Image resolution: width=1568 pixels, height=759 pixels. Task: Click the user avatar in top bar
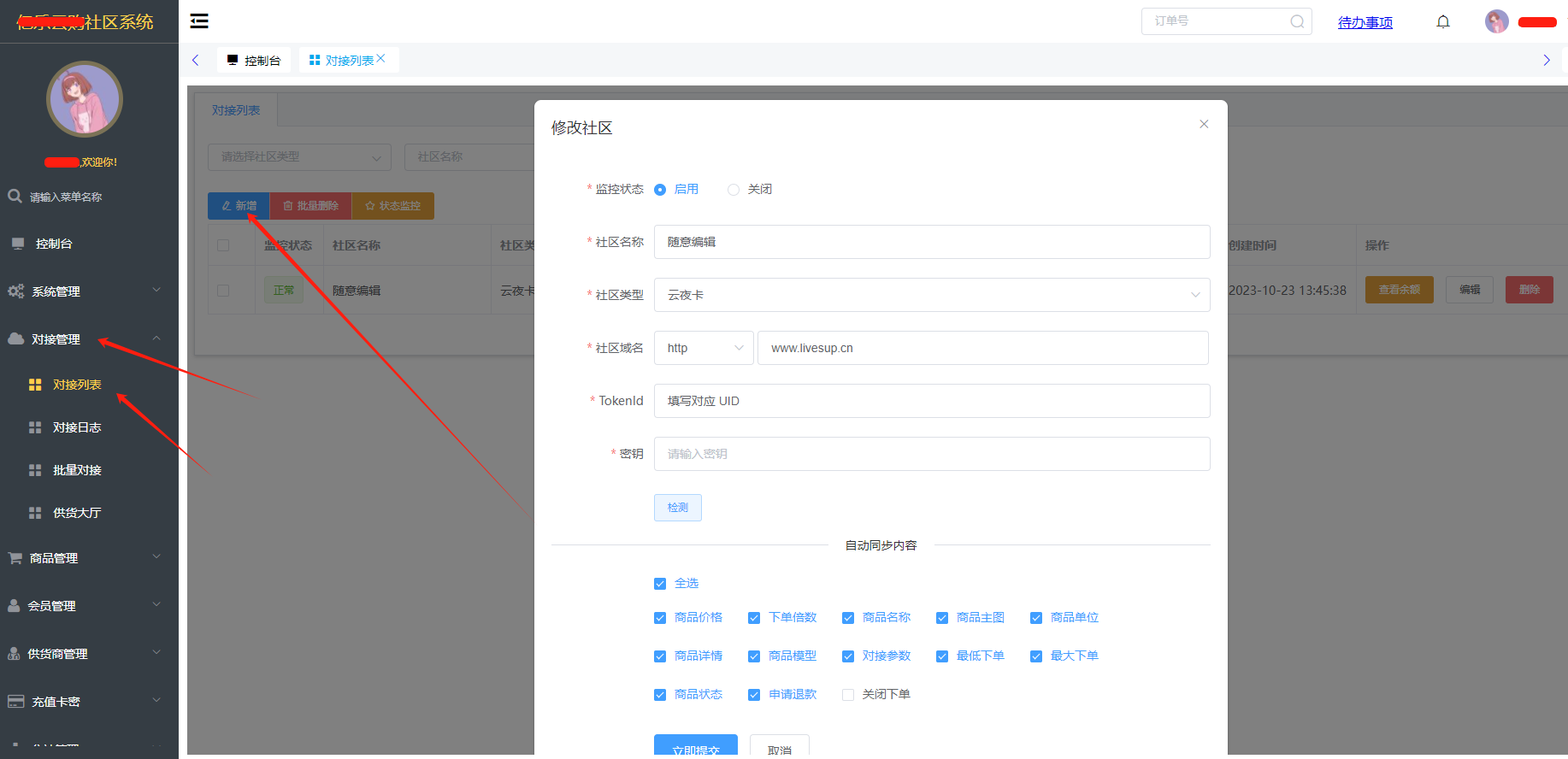[1496, 22]
